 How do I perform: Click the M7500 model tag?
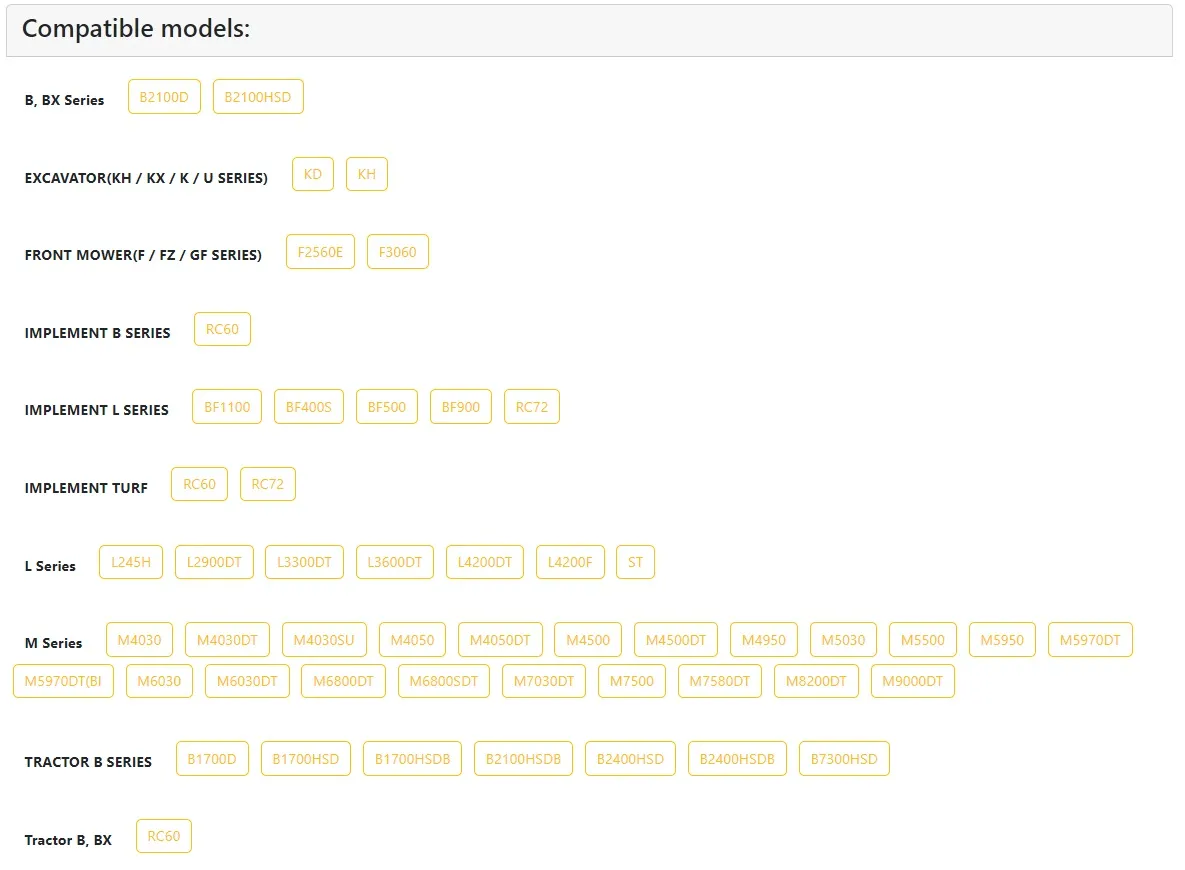pyautogui.click(x=632, y=680)
